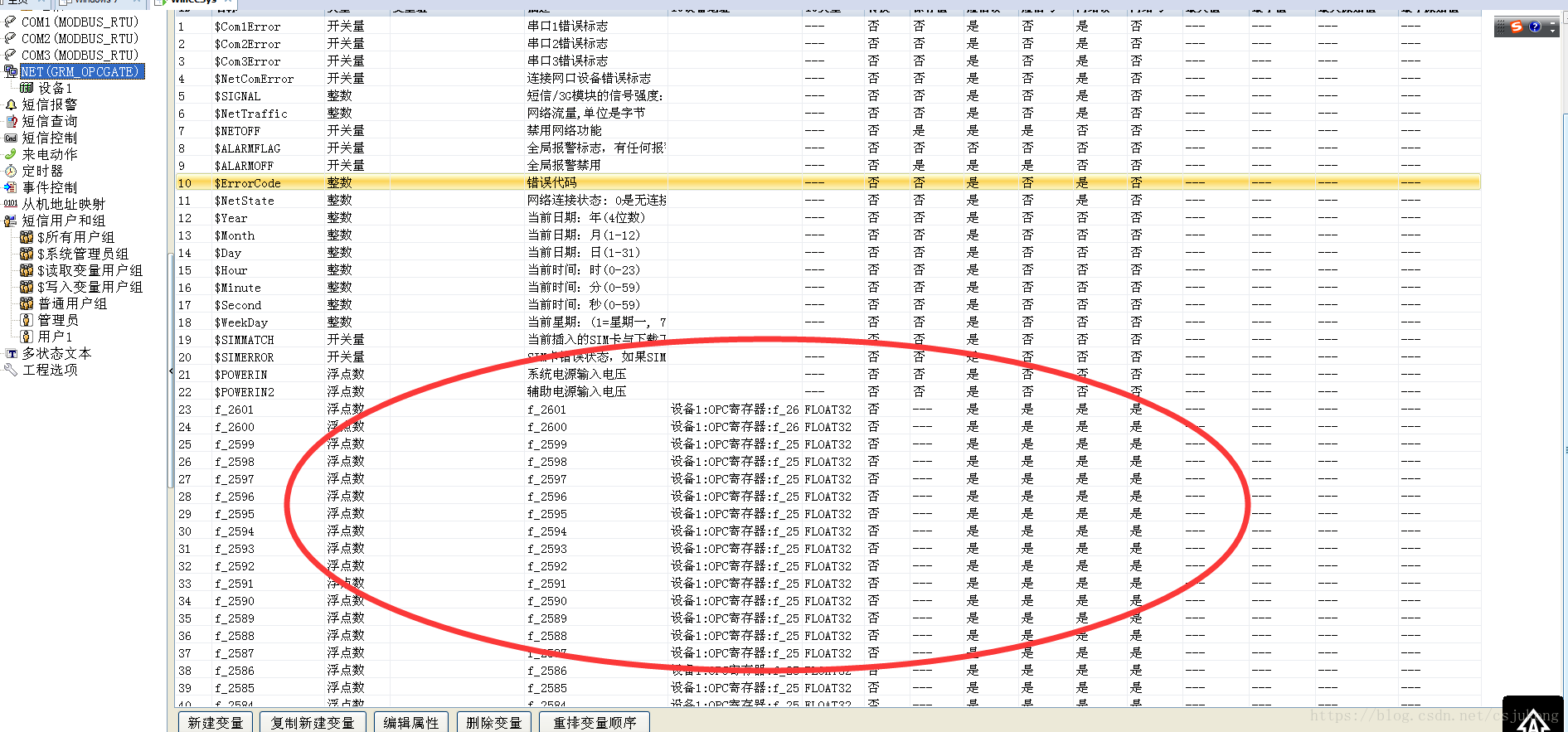Open 工程选项 via its wrench icon
1568x732 pixels.
point(11,370)
